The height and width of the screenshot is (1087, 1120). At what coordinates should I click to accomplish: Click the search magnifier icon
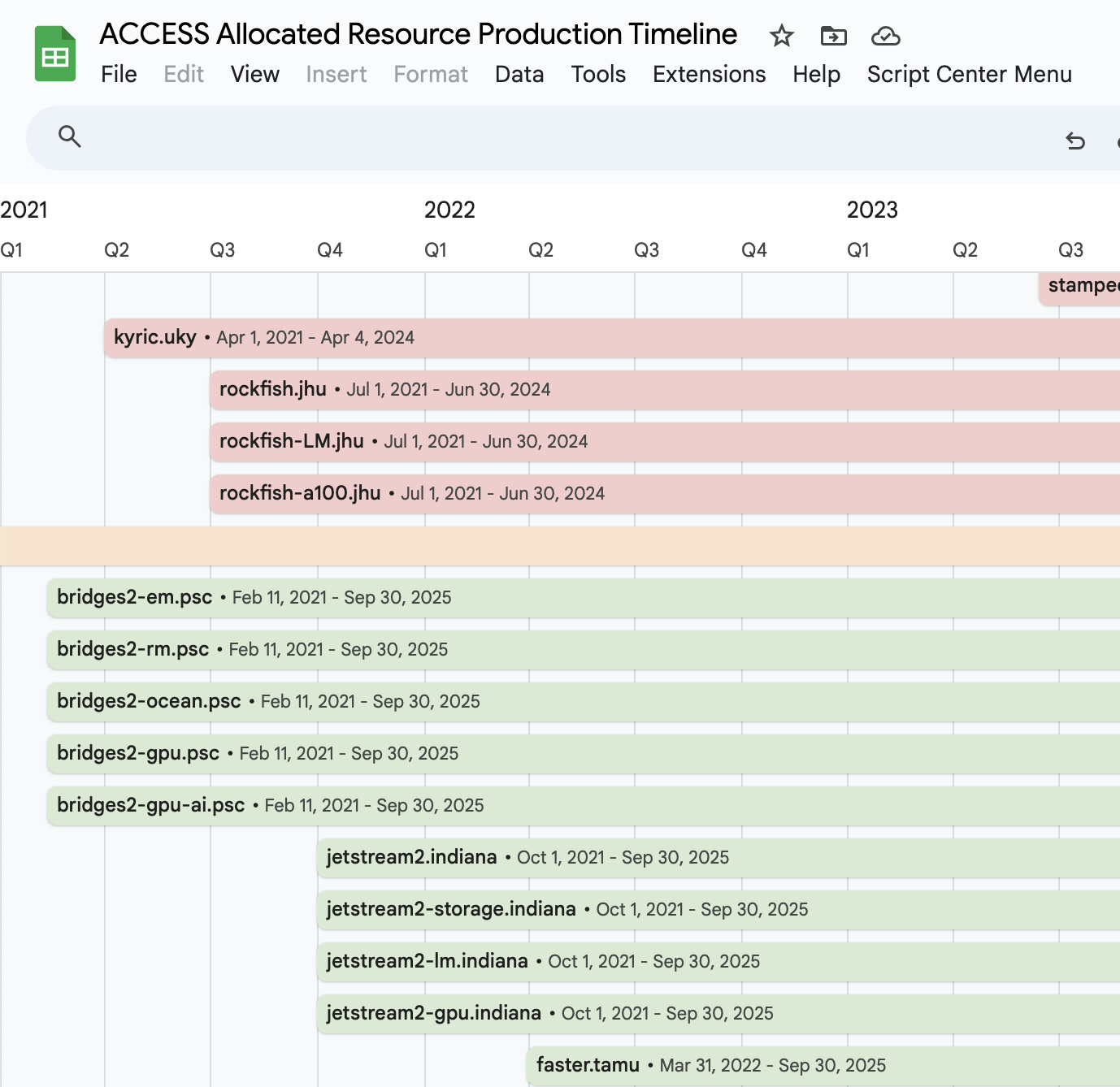click(70, 136)
